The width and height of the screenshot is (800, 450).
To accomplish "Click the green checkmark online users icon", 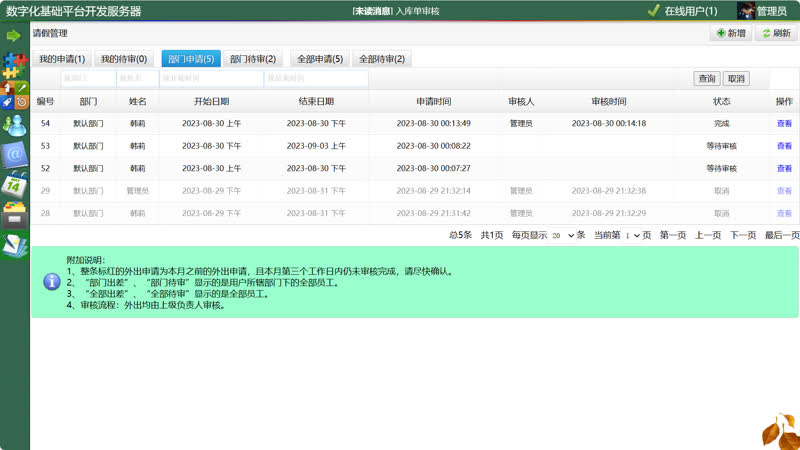I will pyautogui.click(x=653, y=11).
